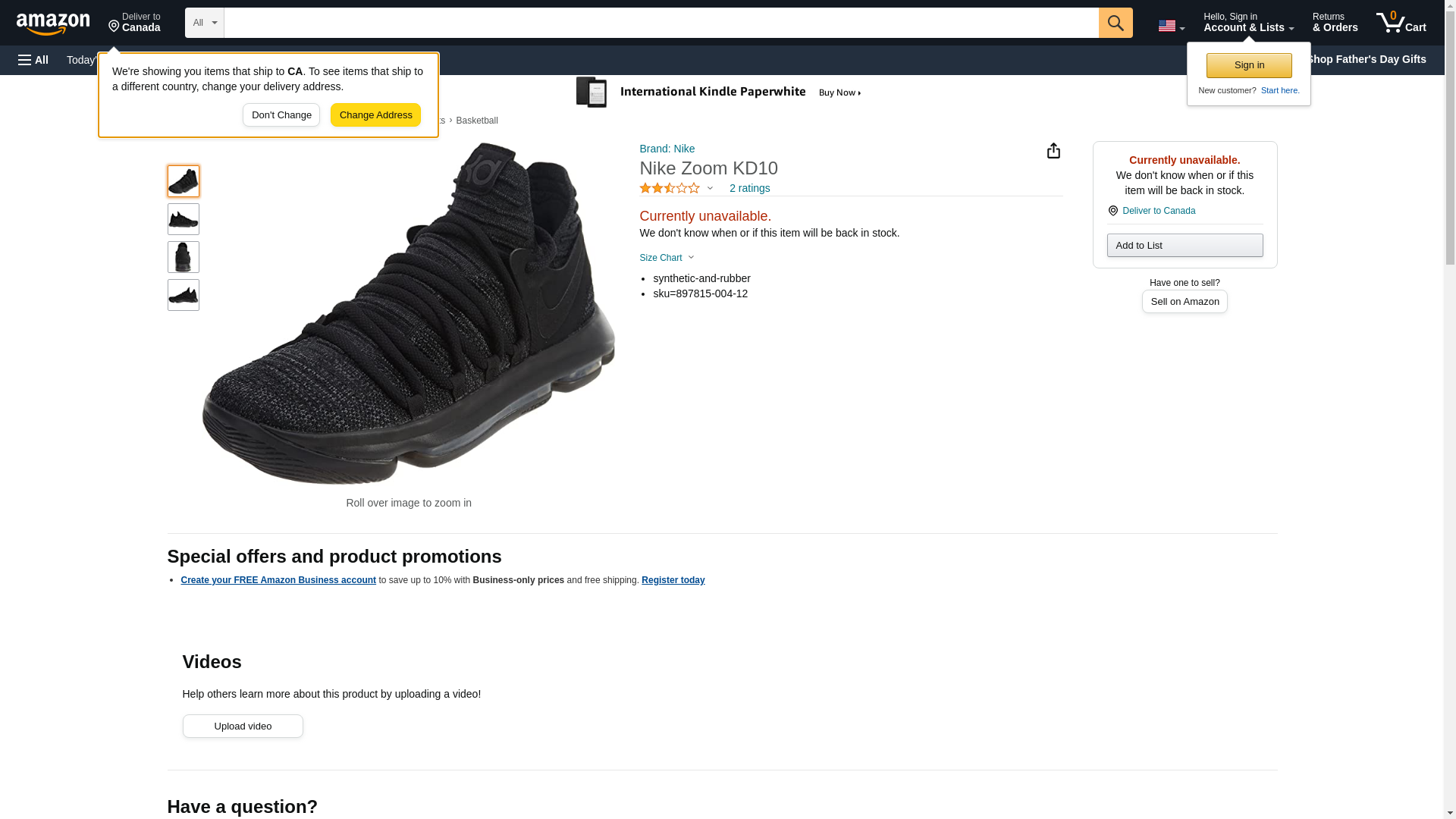1456x819 pixels.
Task: Click into the search text field
Action: tap(661, 23)
